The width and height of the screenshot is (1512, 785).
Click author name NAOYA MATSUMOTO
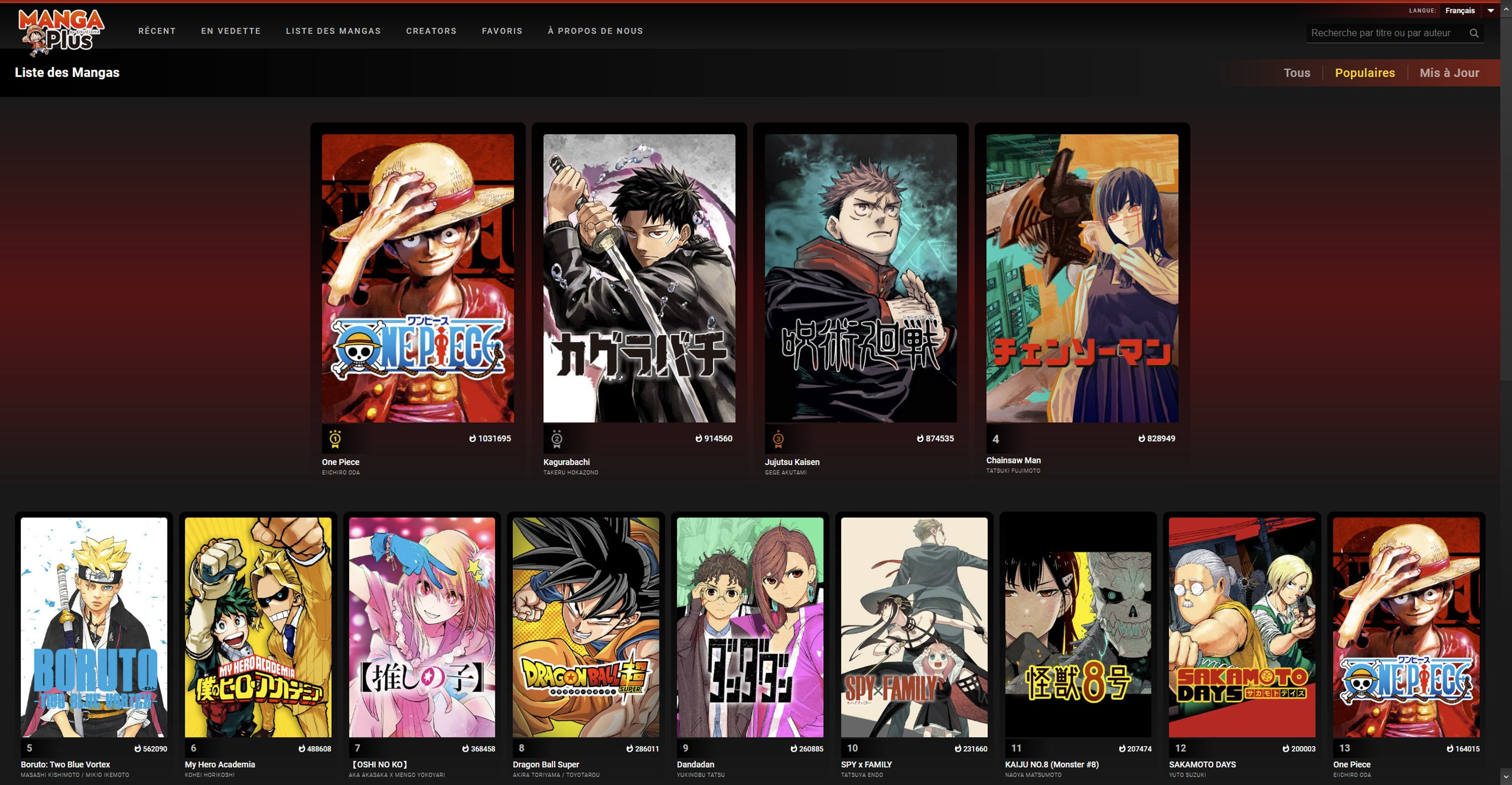tap(1033, 775)
